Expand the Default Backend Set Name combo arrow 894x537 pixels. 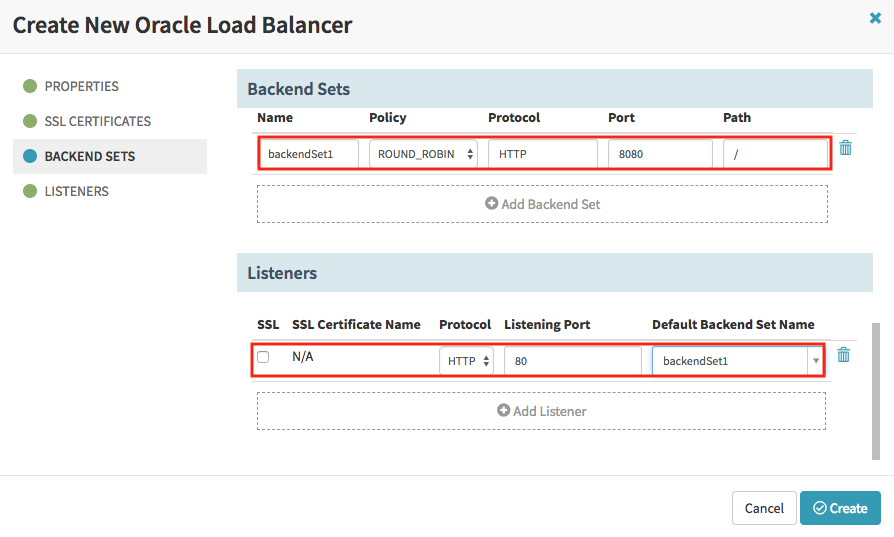(816, 361)
